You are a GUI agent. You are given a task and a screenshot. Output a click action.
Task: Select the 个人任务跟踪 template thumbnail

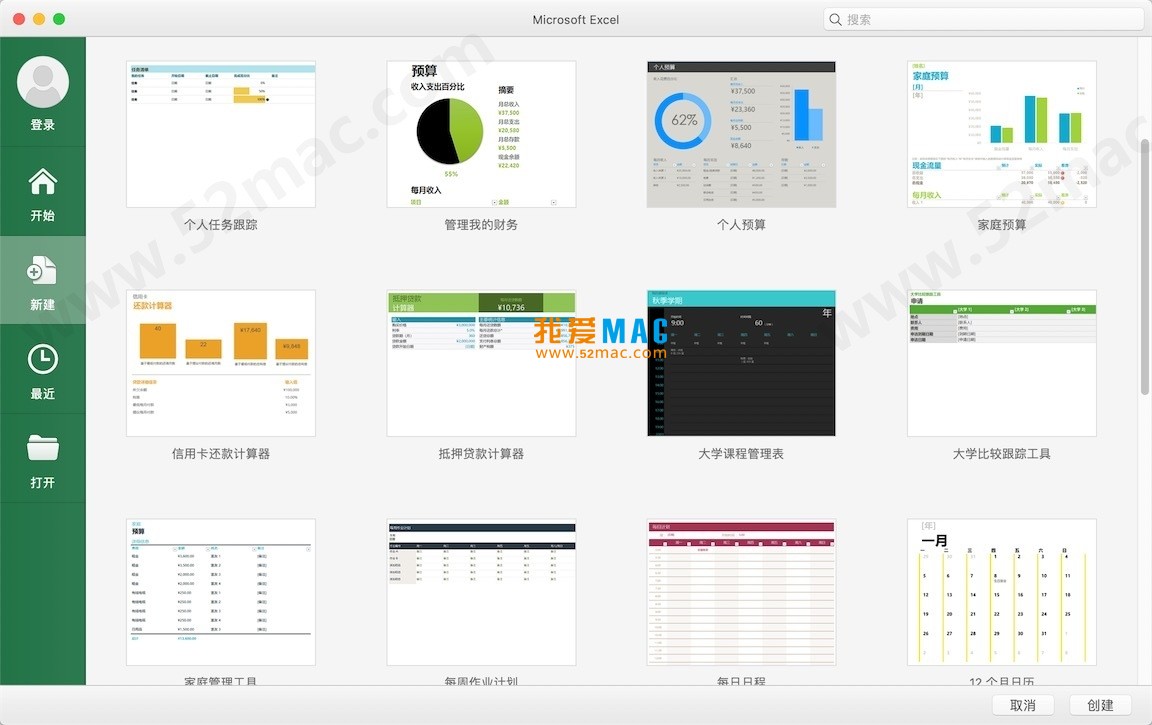[x=221, y=134]
